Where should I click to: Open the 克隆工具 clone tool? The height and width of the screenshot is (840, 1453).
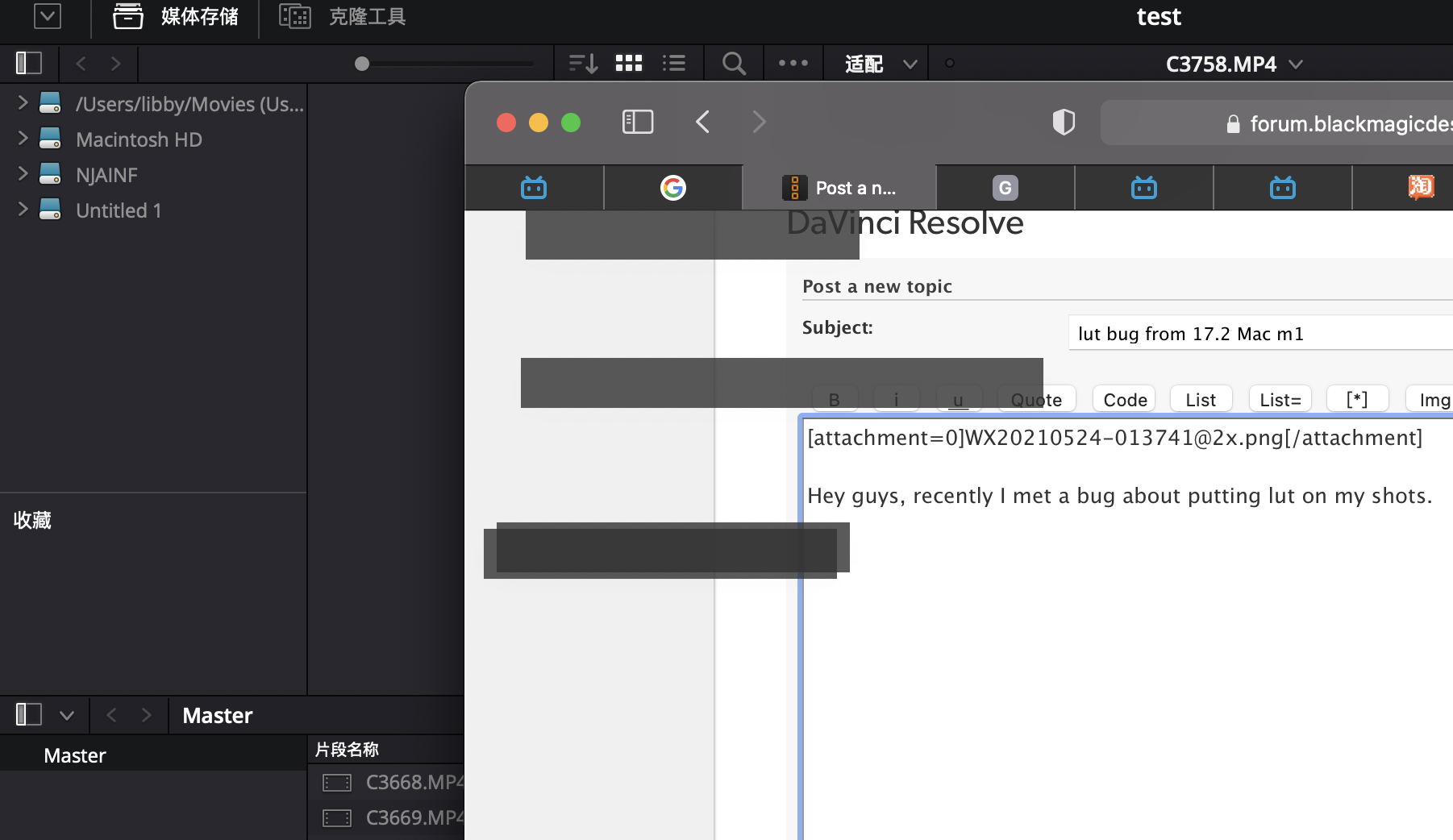(x=342, y=16)
